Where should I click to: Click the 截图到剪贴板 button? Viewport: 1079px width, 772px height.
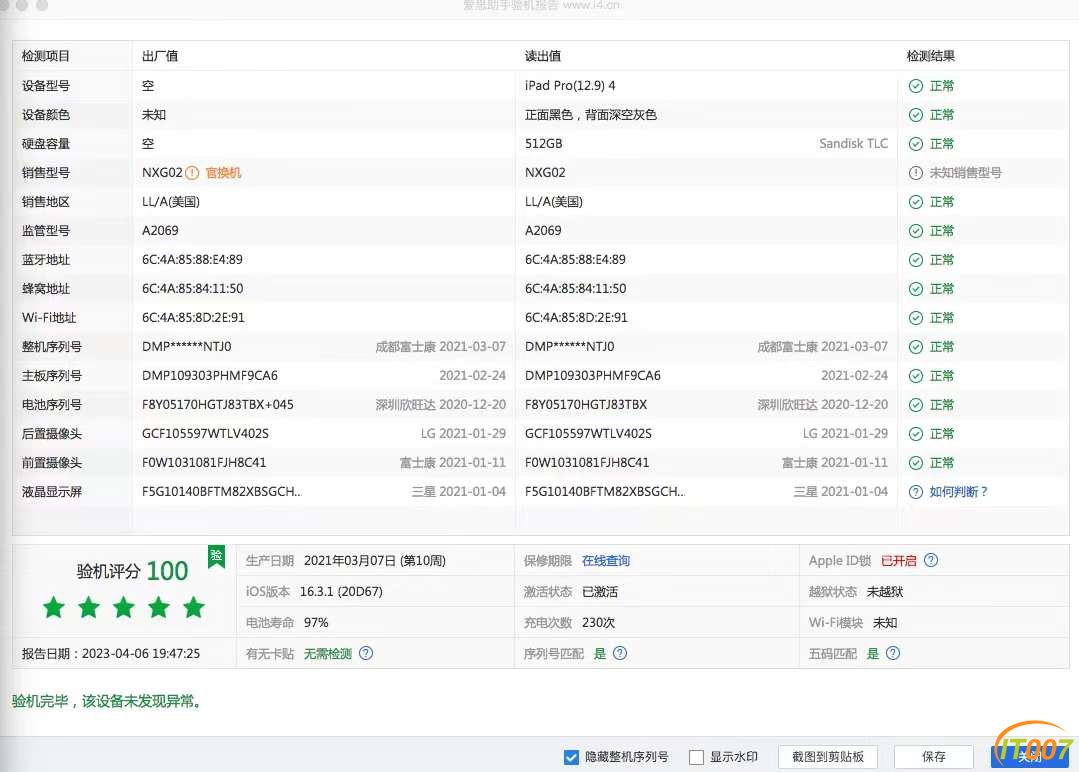(x=828, y=757)
